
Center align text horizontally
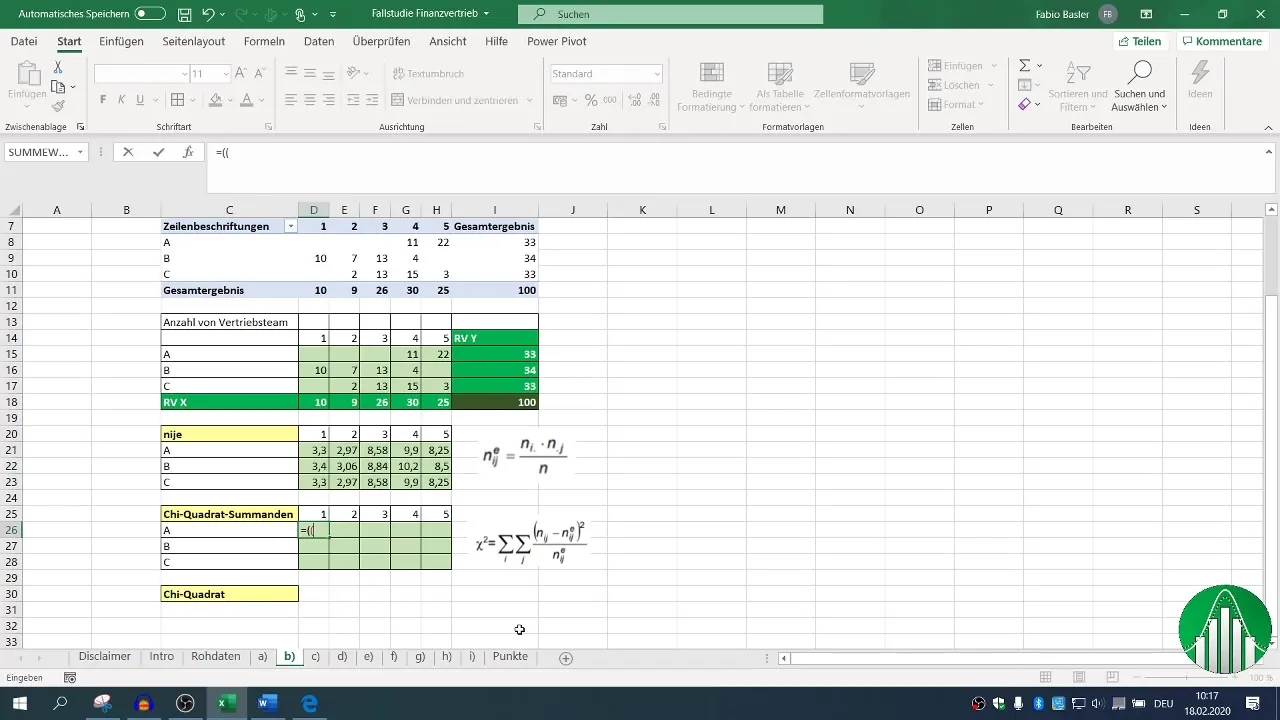(311, 100)
